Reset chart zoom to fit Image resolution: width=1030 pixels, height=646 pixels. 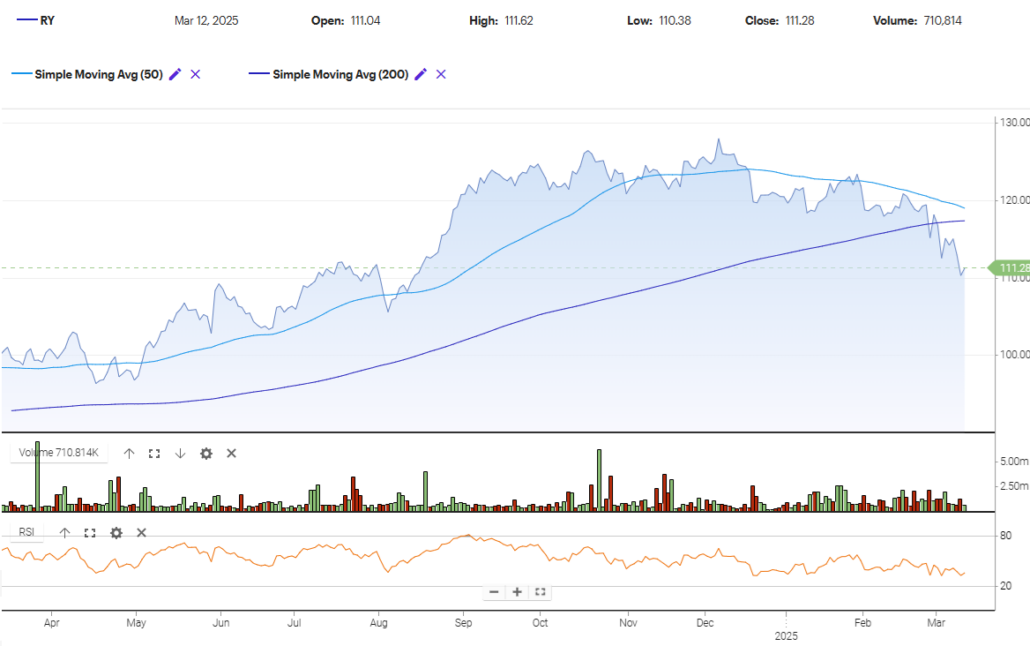coord(540,592)
